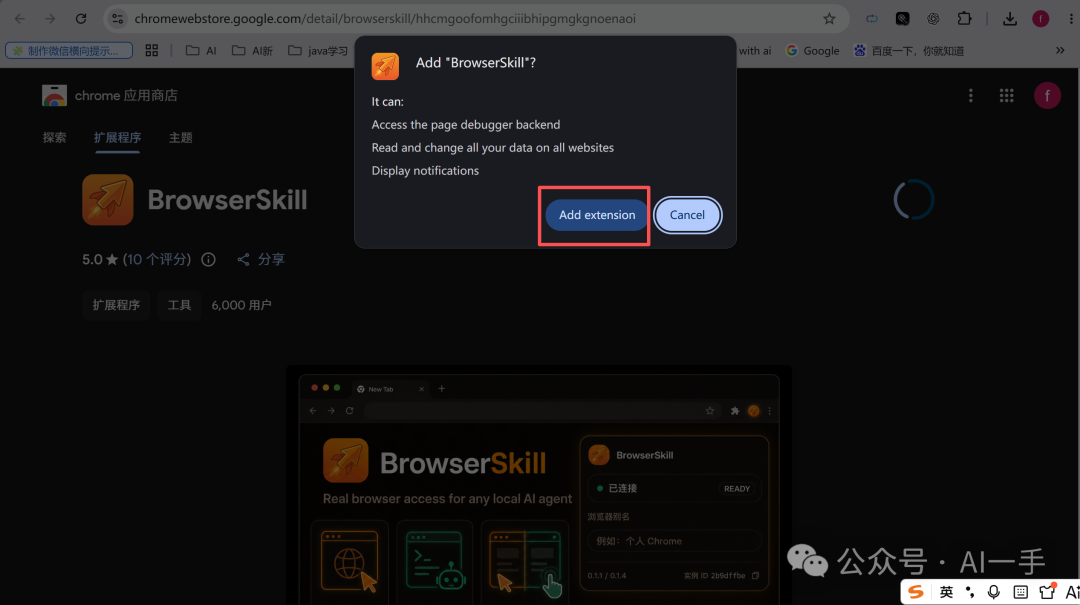Image resolution: width=1080 pixels, height=605 pixels.
Task: Click the BrowserSkill rocket icon on page
Action: coord(107,200)
